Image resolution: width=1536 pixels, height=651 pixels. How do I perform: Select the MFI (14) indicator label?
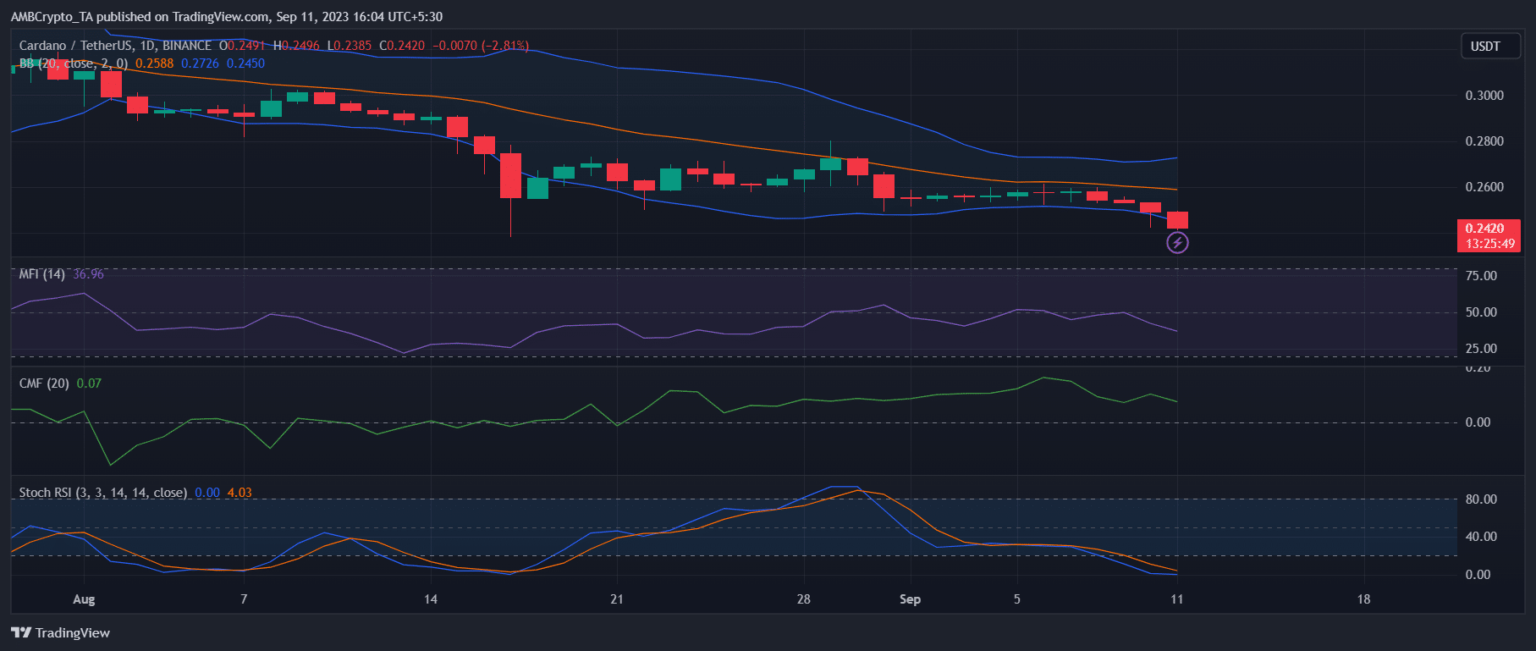point(43,274)
